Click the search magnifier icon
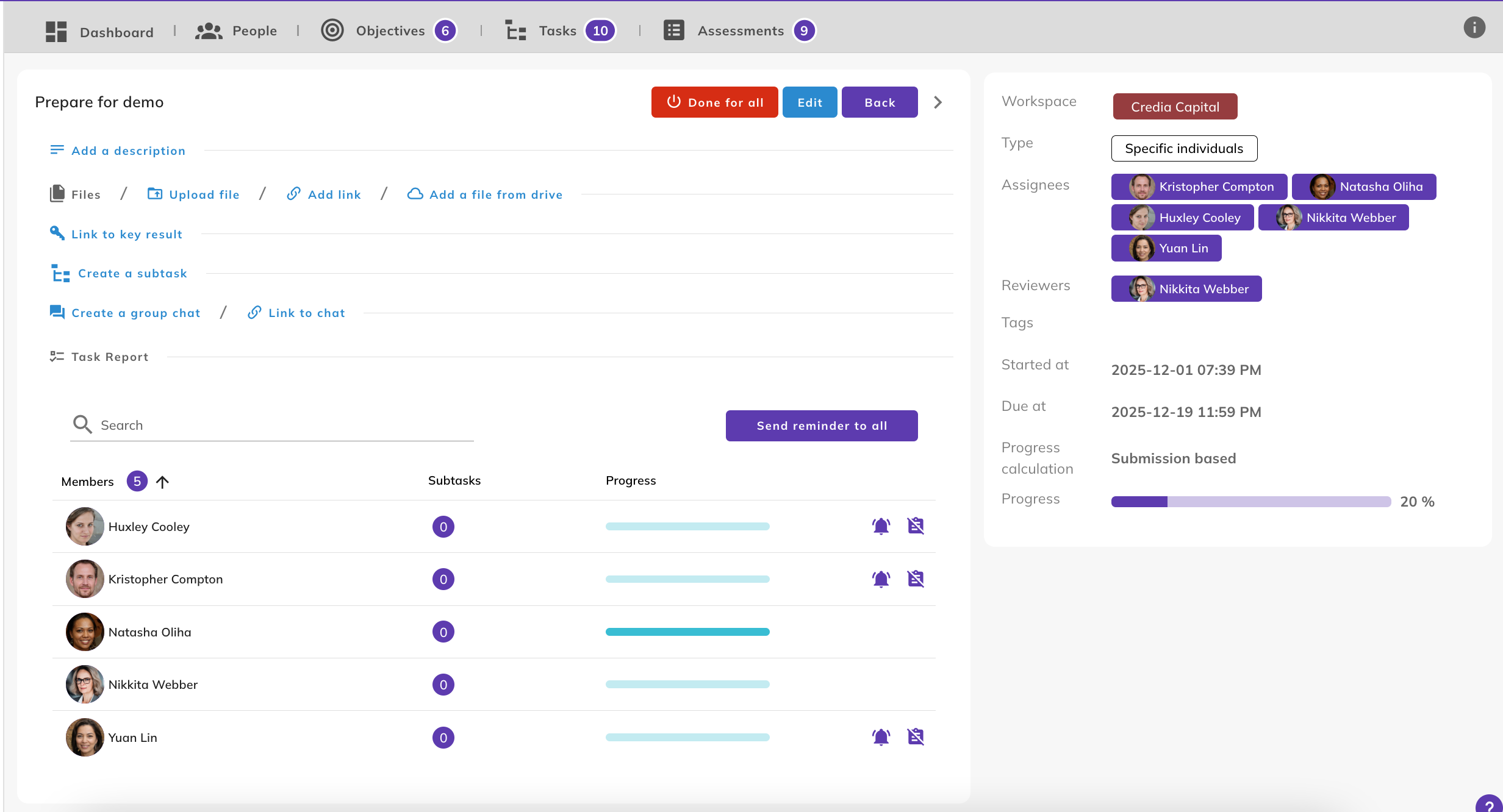This screenshot has width=1503, height=812. pos(82,424)
